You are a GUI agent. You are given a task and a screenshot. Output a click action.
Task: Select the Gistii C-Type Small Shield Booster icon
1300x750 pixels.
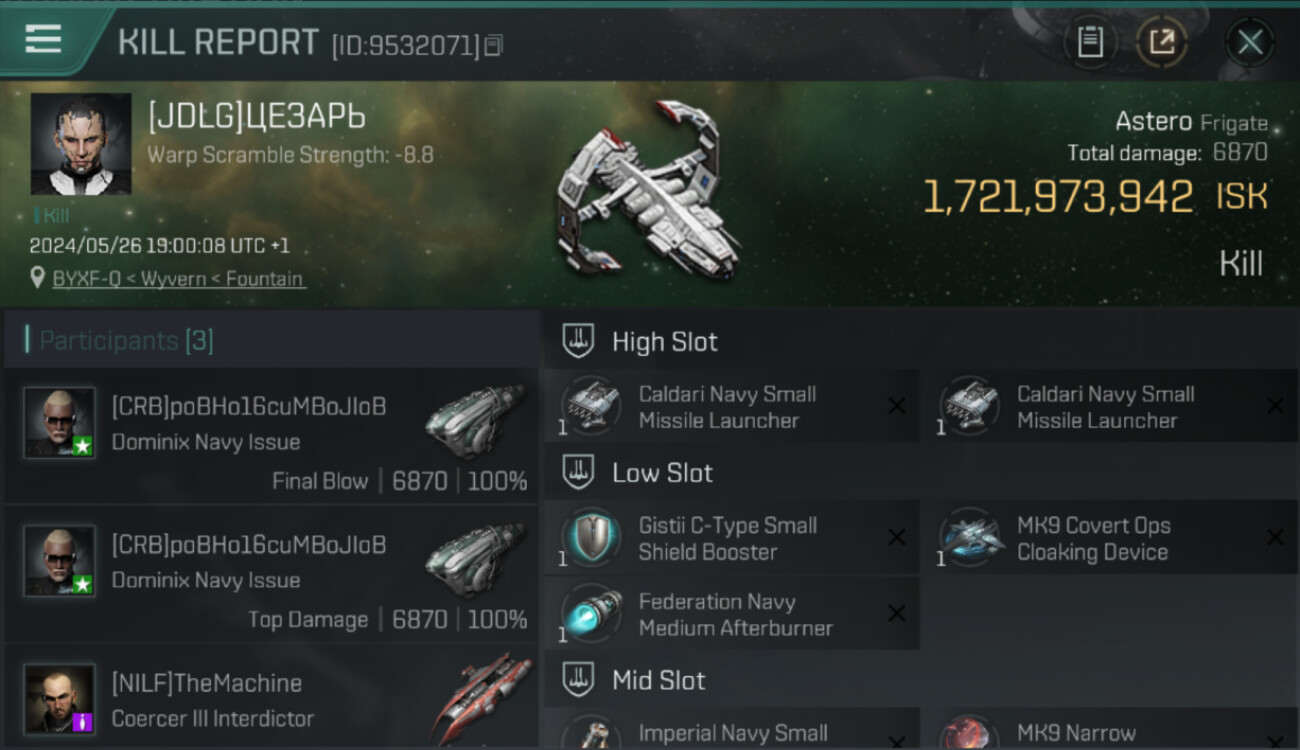coord(590,537)
